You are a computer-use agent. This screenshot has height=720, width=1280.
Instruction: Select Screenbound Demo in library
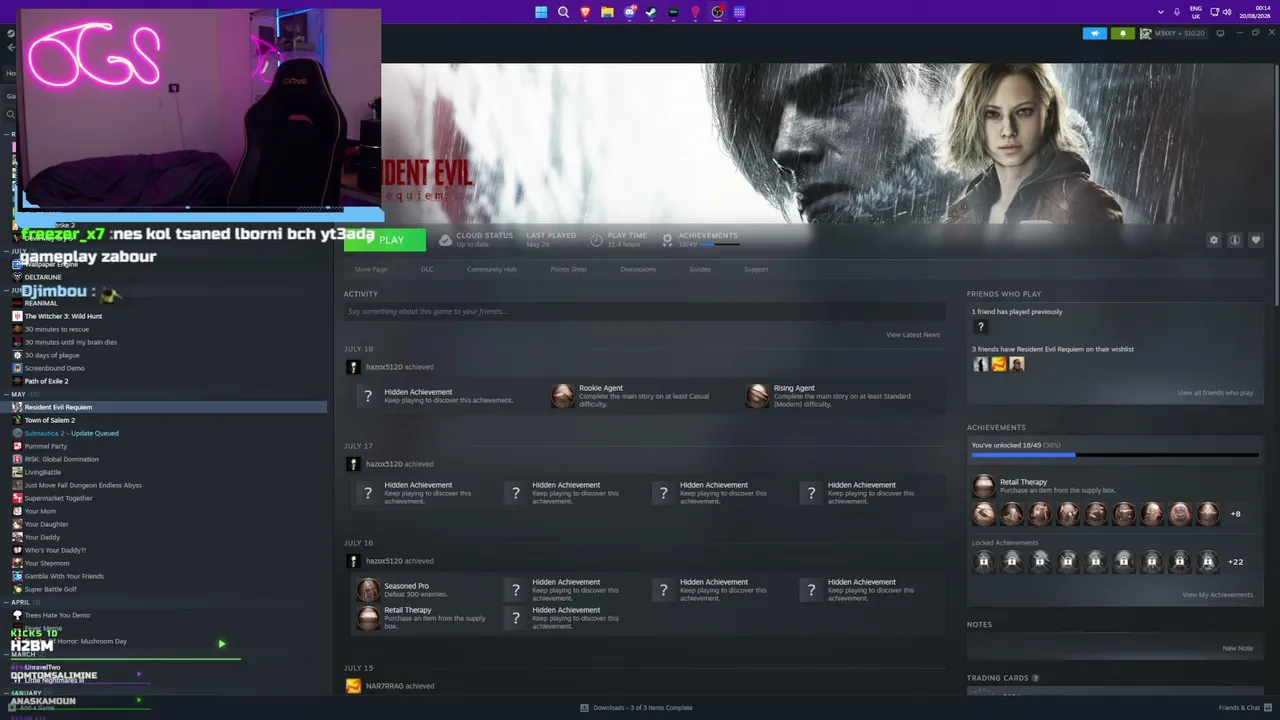[x=54, y=368]
